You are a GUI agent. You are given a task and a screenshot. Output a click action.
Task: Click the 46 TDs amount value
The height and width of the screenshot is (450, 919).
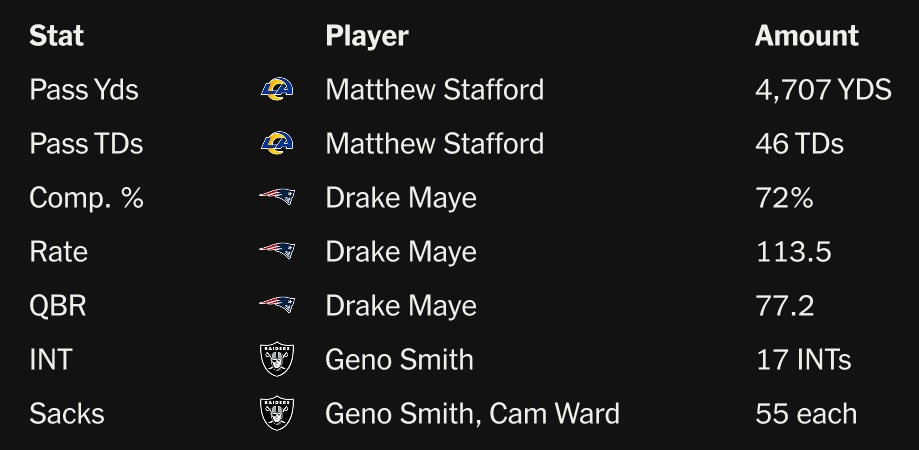(799, 144)
